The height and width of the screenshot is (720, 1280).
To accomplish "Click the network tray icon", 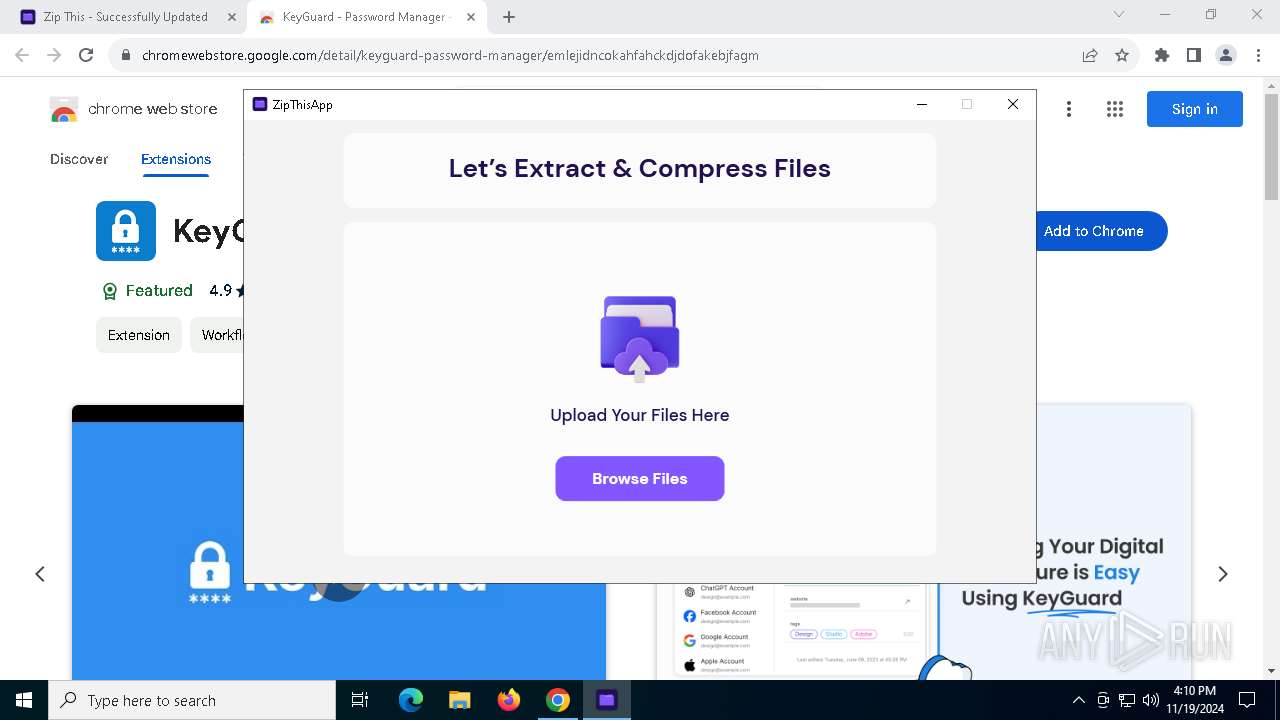I will pyautogui.click(x=1127, y=700).
